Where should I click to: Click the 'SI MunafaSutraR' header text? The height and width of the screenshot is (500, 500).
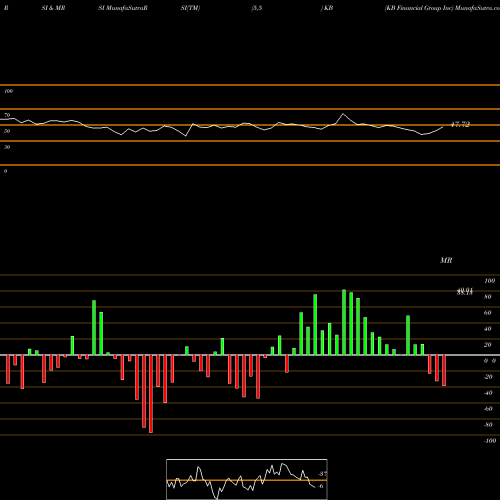click(123, 8)
